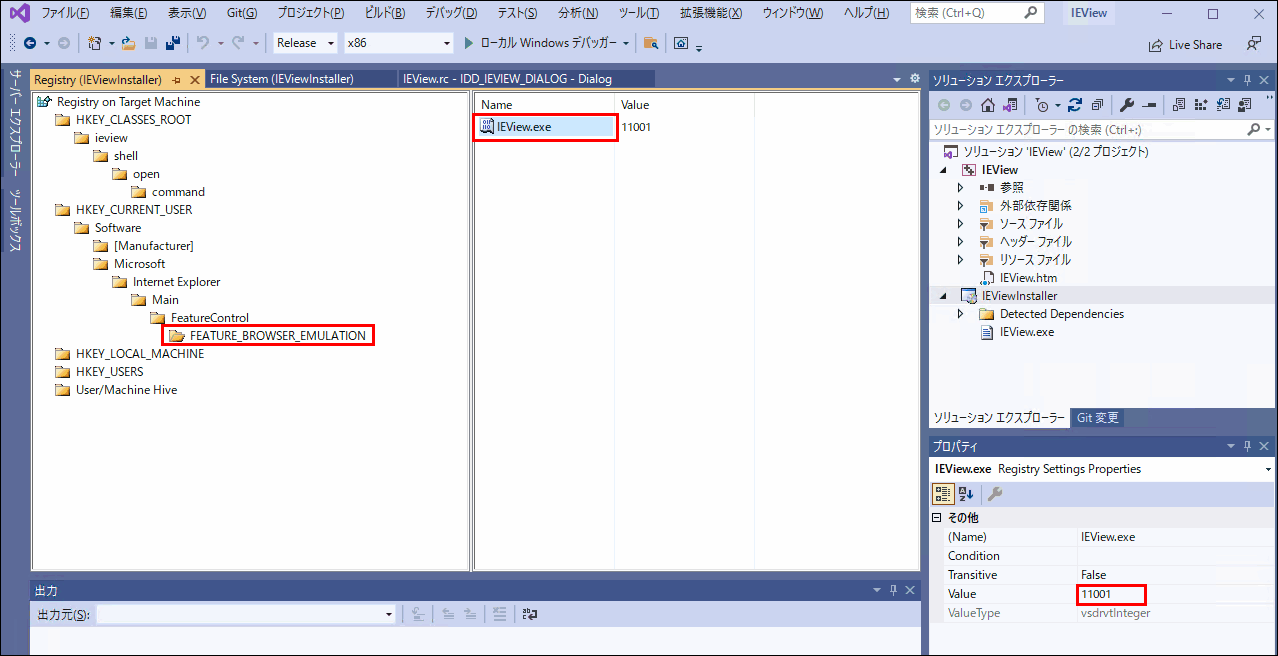Image resolution: width=1278 pixels, height=656 pixels.
Task: Open Registry Editor icon in Solution Explorer
Action: [1201, 105]
